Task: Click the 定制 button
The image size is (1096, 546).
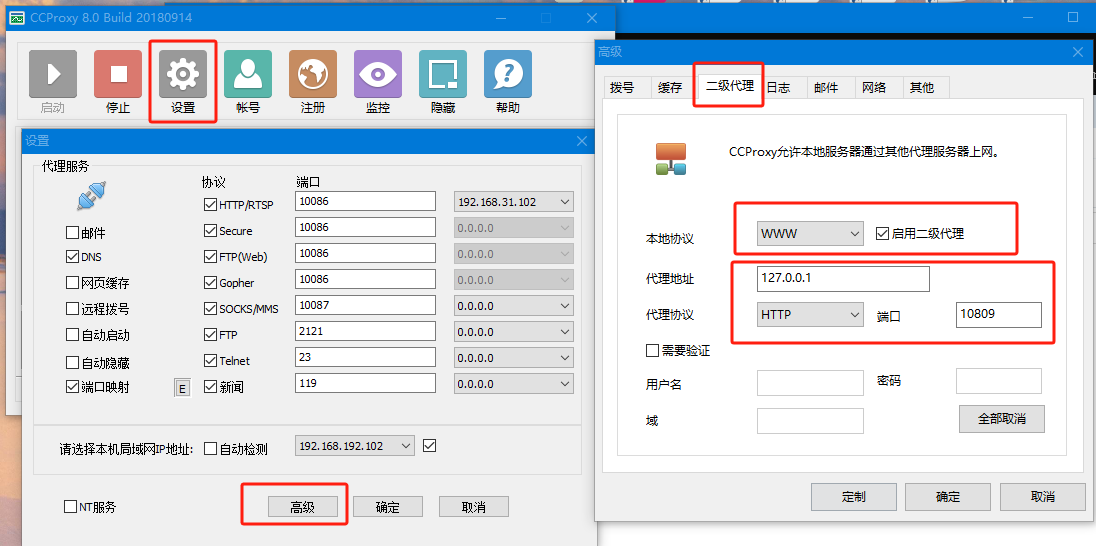Action: pos(853,496)
